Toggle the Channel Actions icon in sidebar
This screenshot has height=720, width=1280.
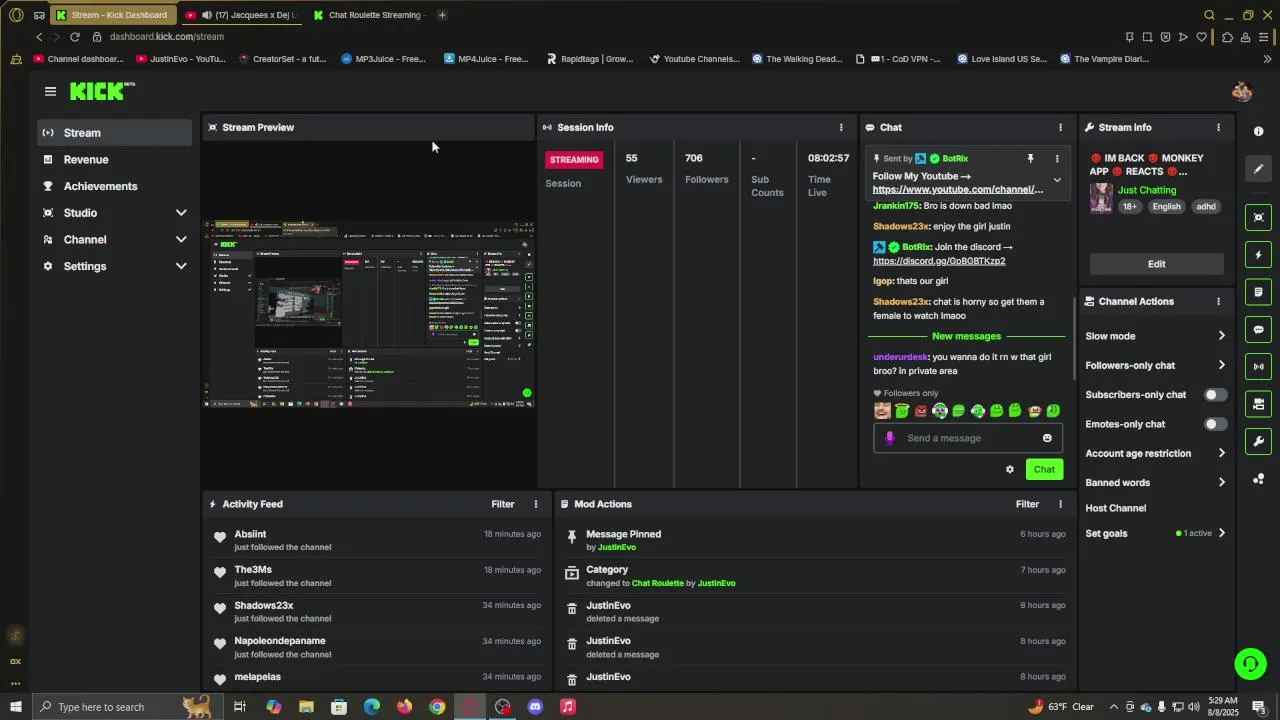(x=1258, y=404)
